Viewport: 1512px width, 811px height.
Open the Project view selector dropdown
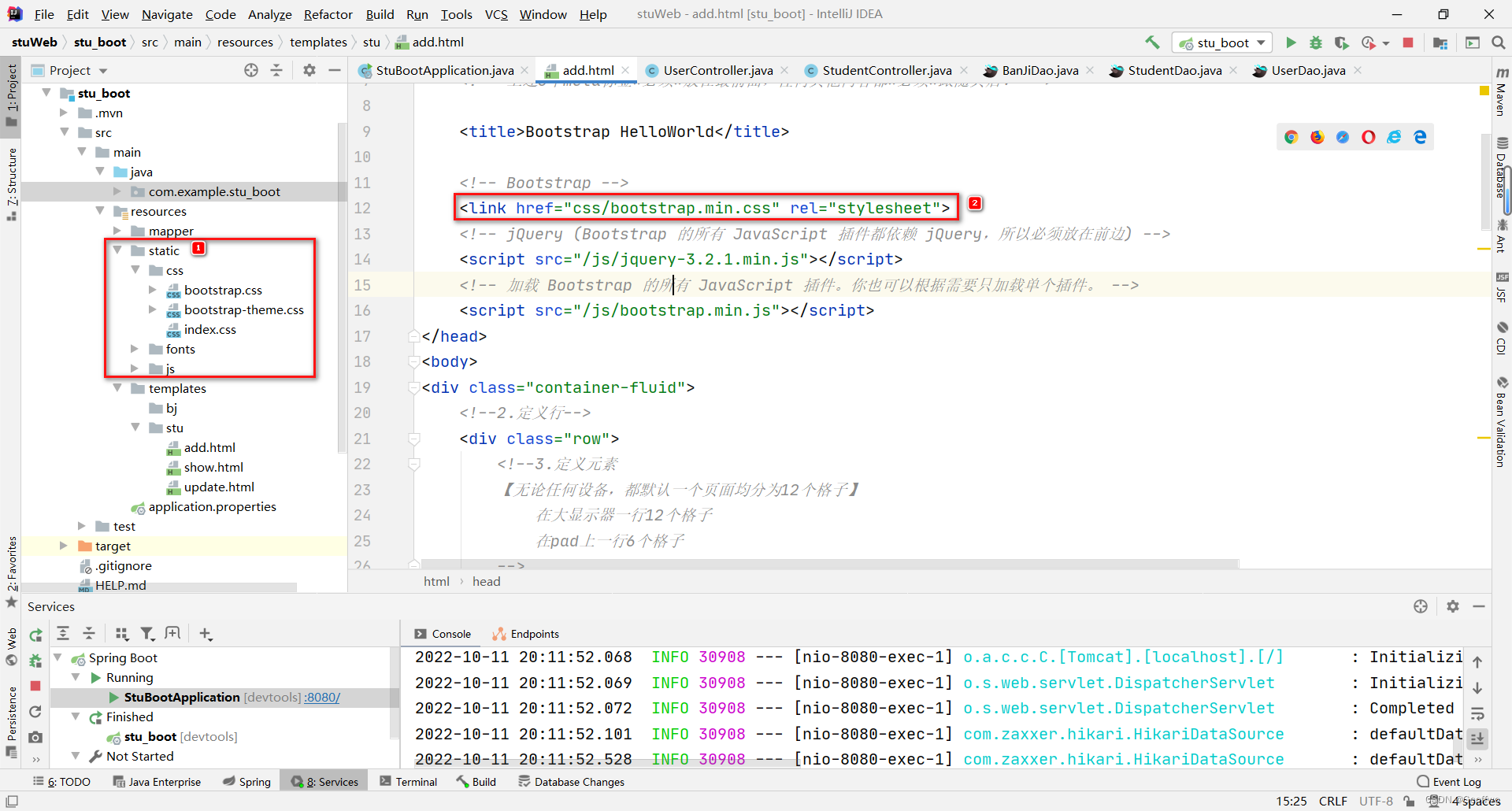(x=69, y=70)
